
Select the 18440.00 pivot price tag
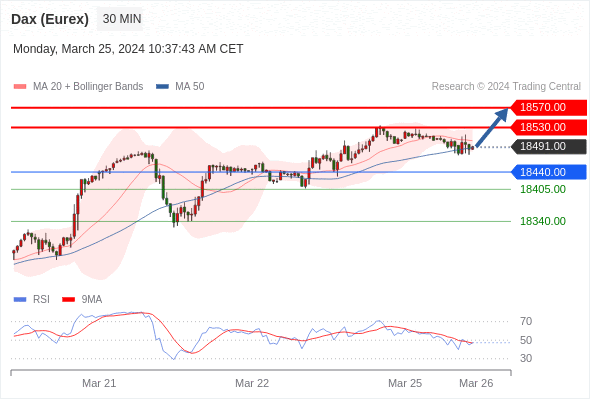(x=549, y=172)
